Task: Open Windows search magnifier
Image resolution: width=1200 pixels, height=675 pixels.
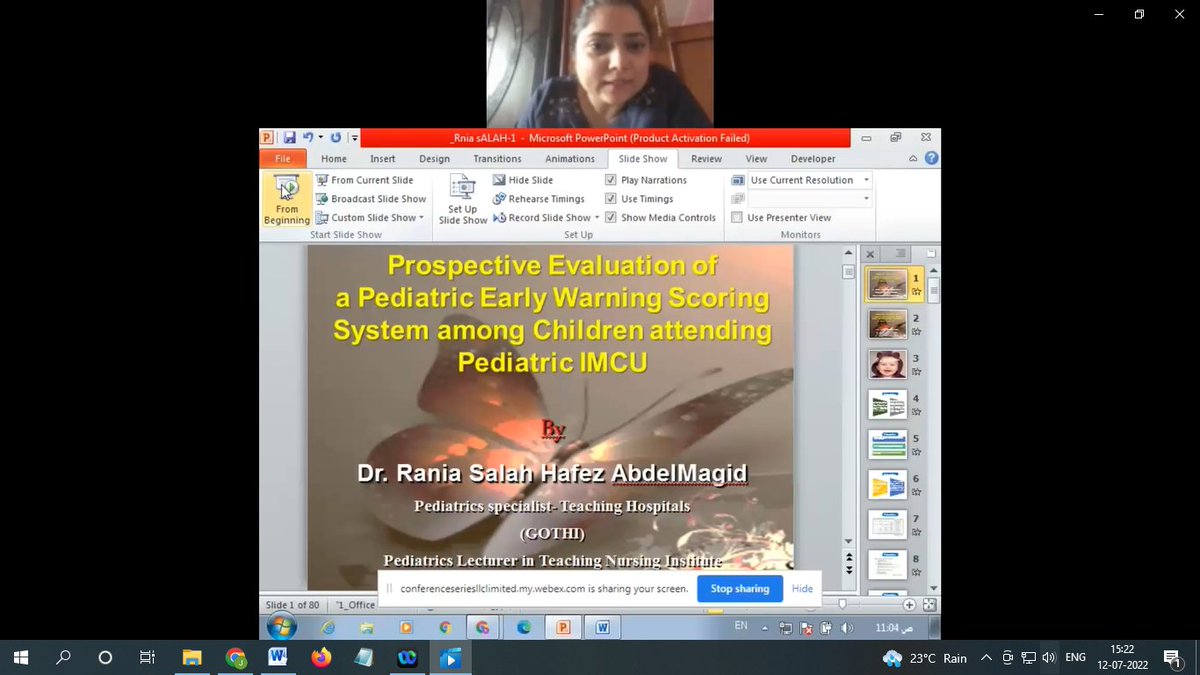Action: pos(63,658)
